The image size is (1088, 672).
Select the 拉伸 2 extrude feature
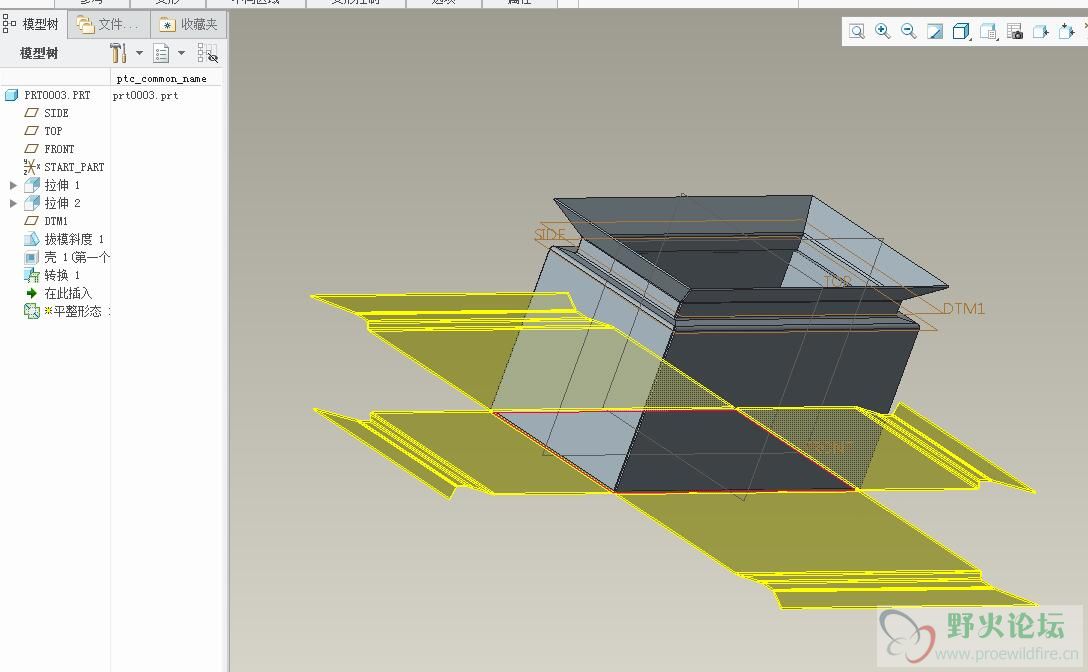pyautogui.click(x=62, y=203)
